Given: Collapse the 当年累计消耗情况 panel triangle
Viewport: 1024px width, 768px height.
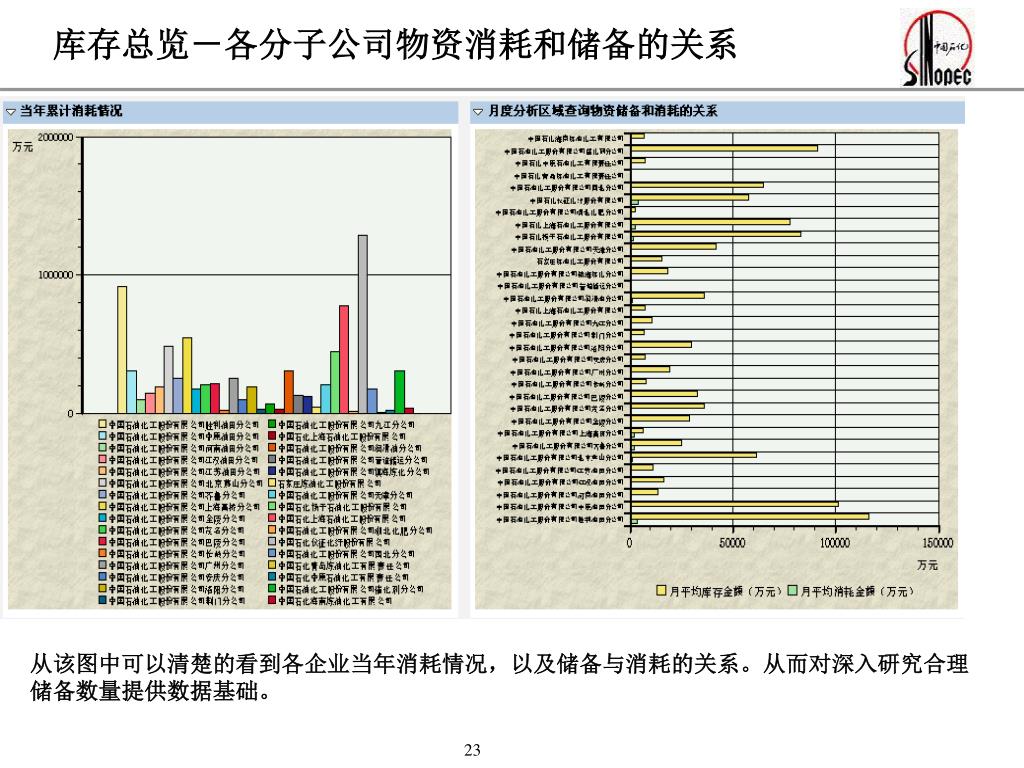Looking at the screenshot, I should click(11, 112).
